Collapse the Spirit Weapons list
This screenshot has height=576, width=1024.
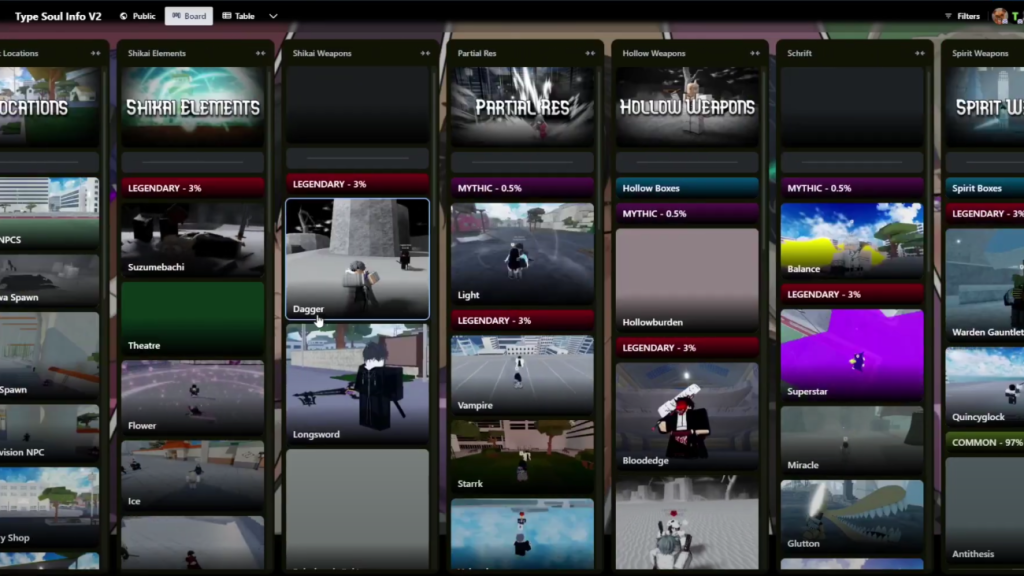pos(1018,53)
